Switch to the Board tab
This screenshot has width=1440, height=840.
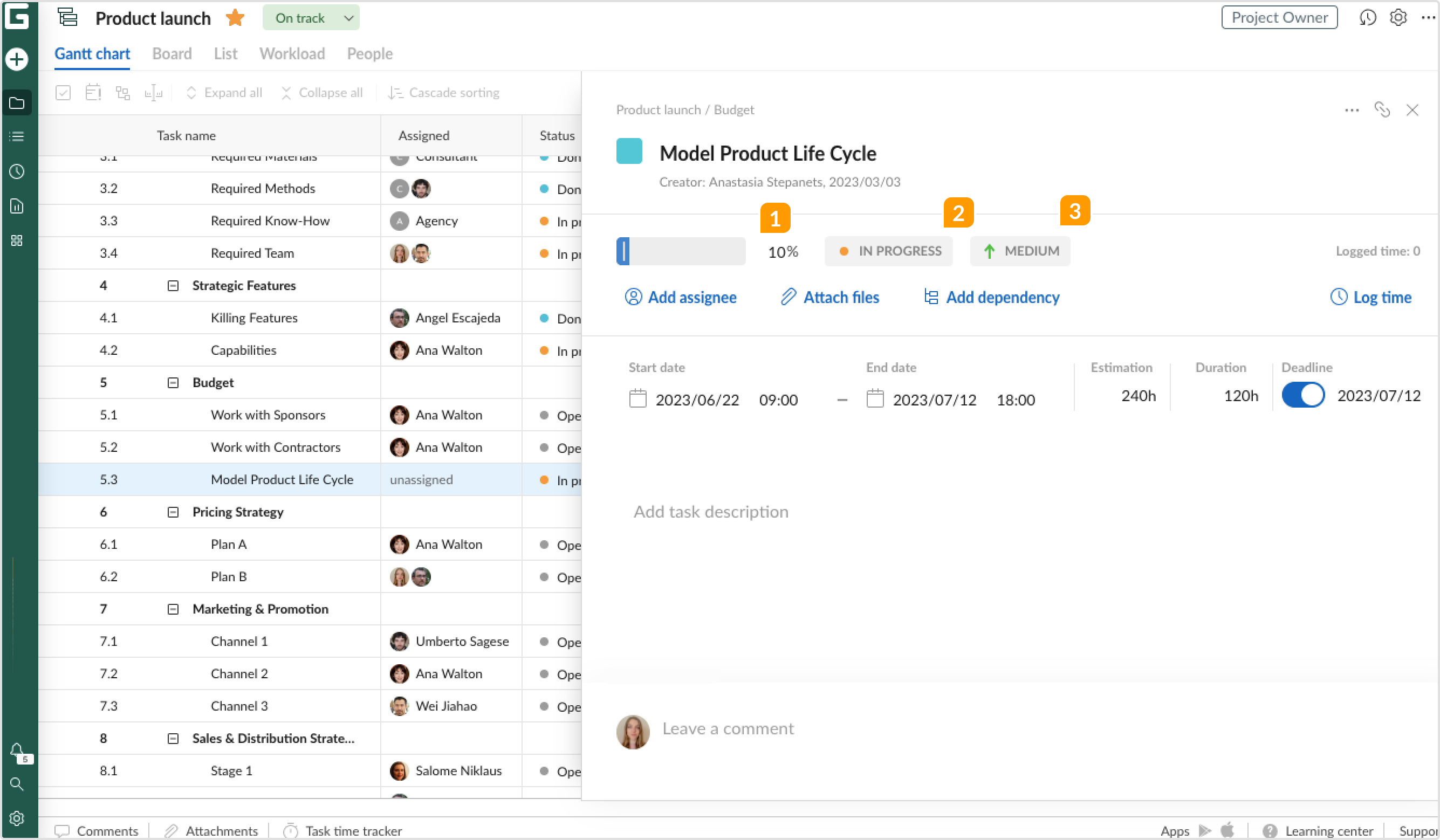[x=172, y=54]
